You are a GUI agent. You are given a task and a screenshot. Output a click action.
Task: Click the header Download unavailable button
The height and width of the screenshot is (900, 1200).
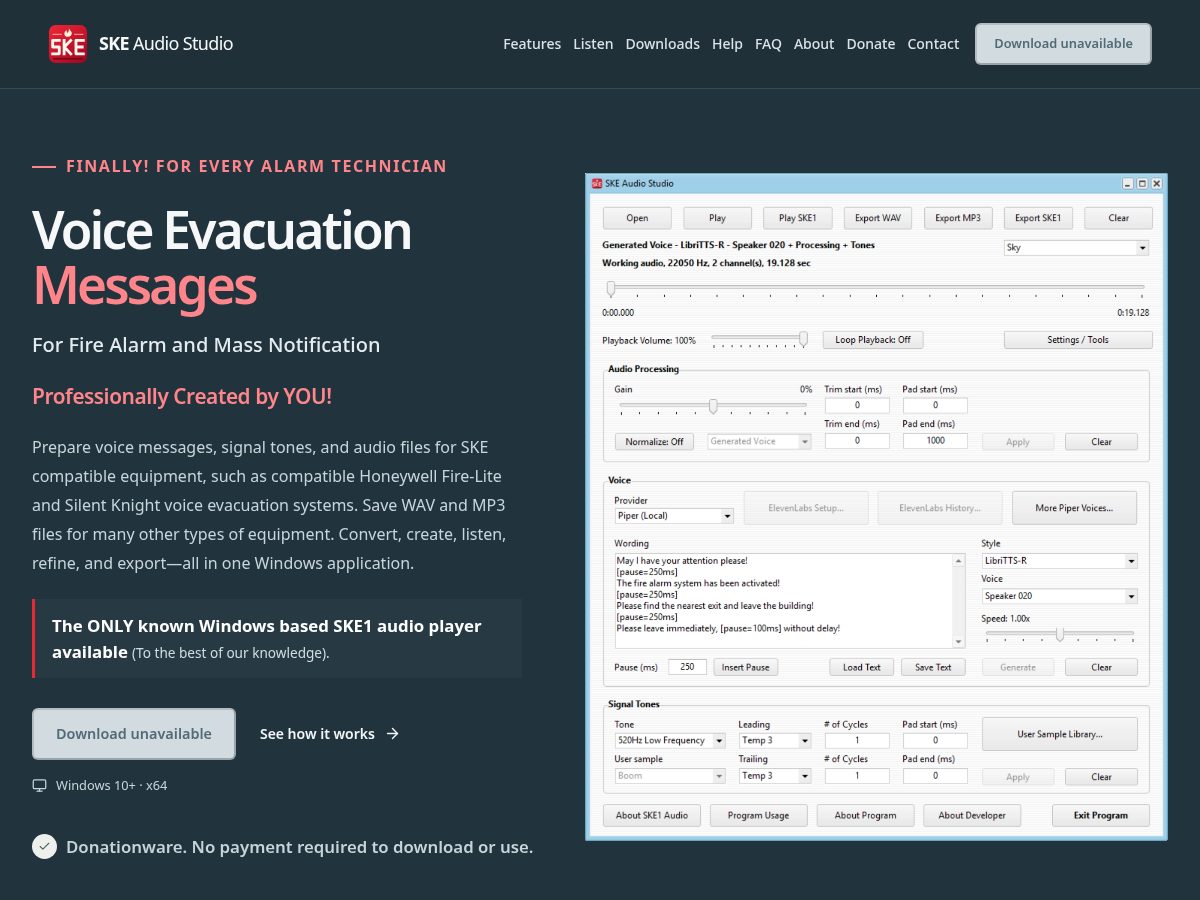[x=1063, y=44]
